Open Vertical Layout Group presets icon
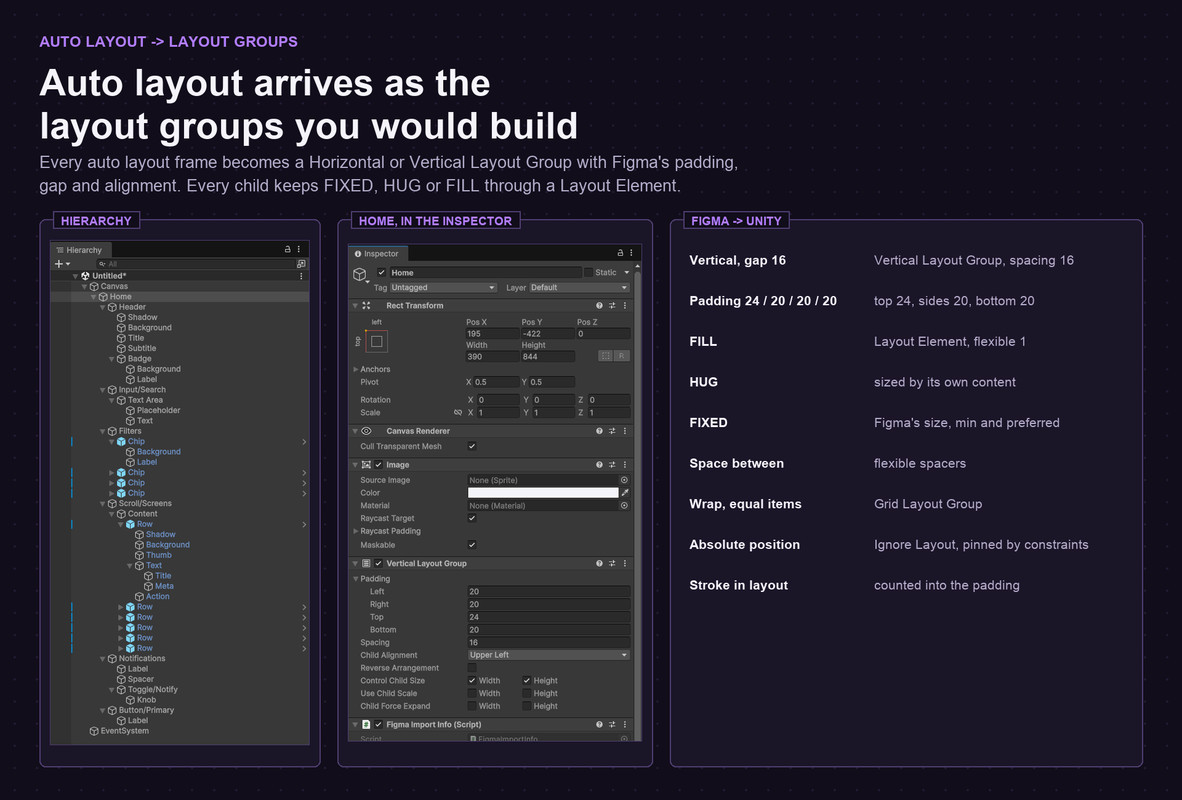The width and height of the screenshot is (1182, 800). [612, 563]
